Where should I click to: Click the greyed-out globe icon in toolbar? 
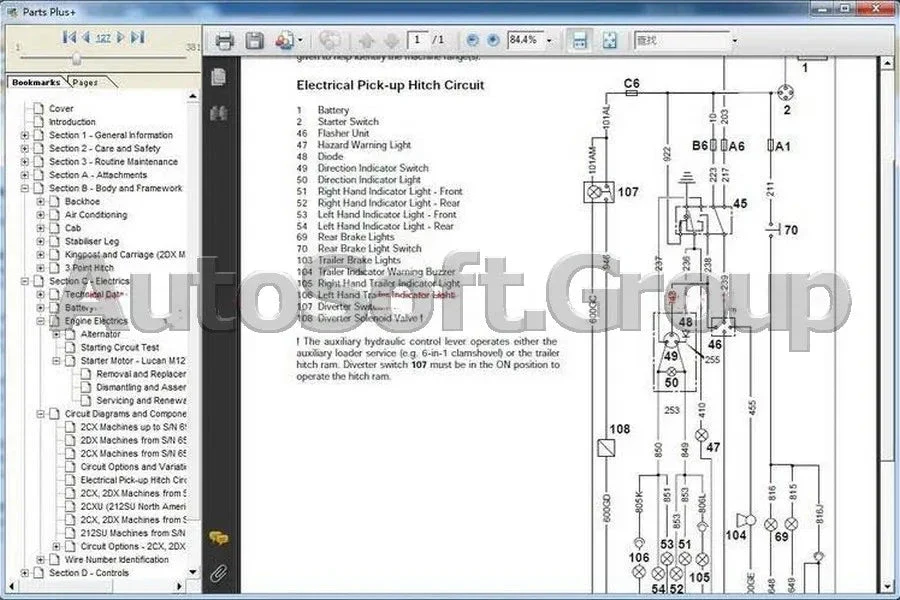(x=330, y=41)
